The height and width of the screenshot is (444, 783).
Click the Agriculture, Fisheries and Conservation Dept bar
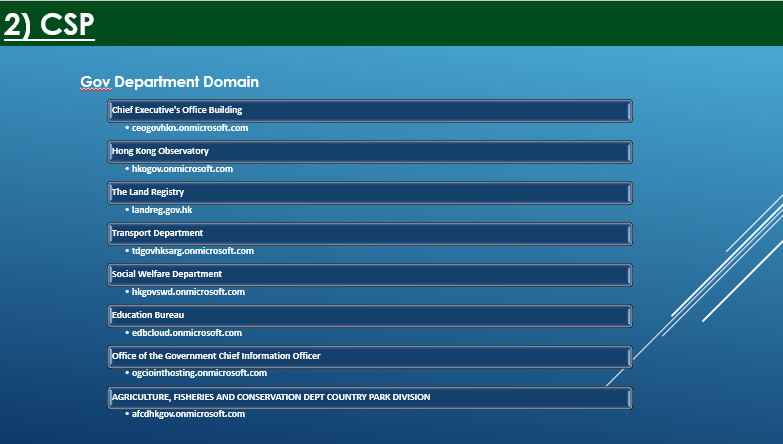[370, 398]
